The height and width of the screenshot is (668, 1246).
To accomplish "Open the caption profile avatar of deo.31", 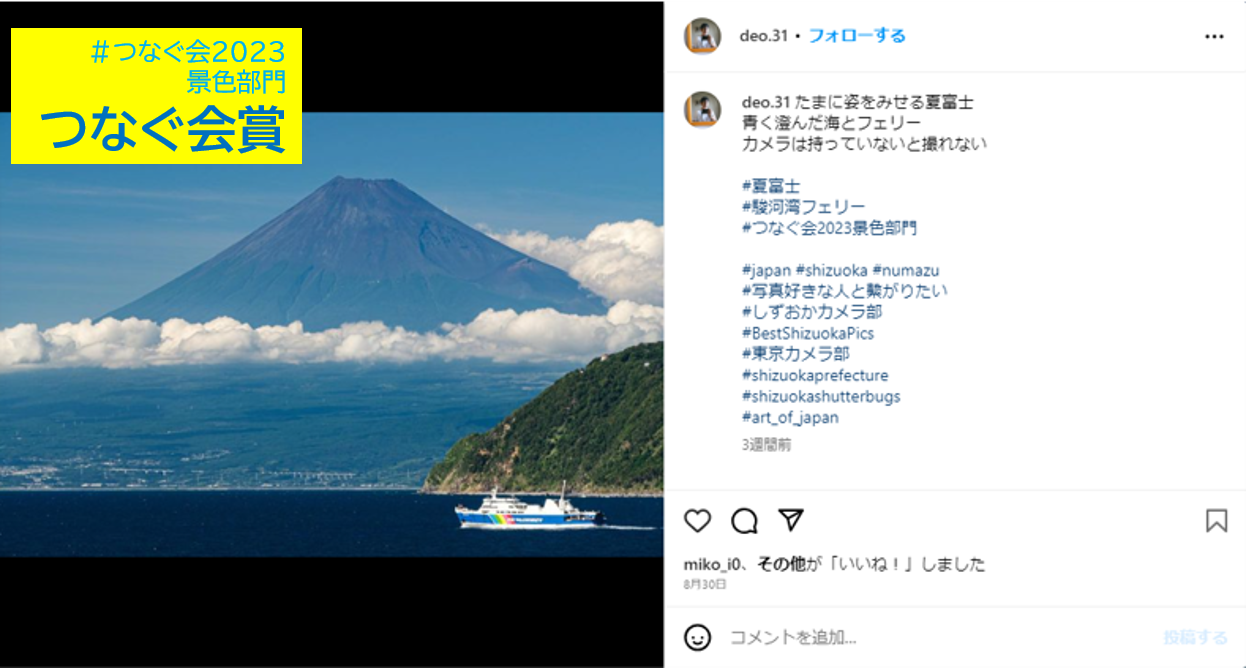I will pyautogui.click(x=702, y=109).
